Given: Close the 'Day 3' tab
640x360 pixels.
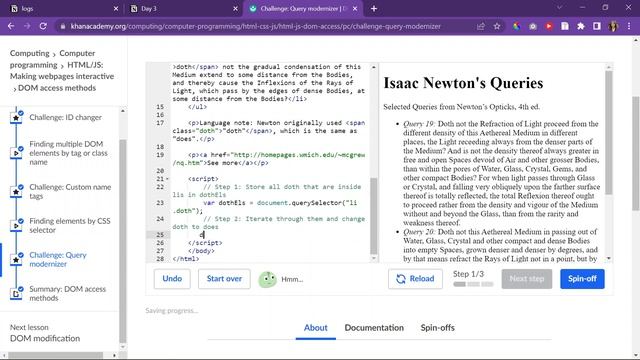Looking at the screenshot, I should 236,8.
